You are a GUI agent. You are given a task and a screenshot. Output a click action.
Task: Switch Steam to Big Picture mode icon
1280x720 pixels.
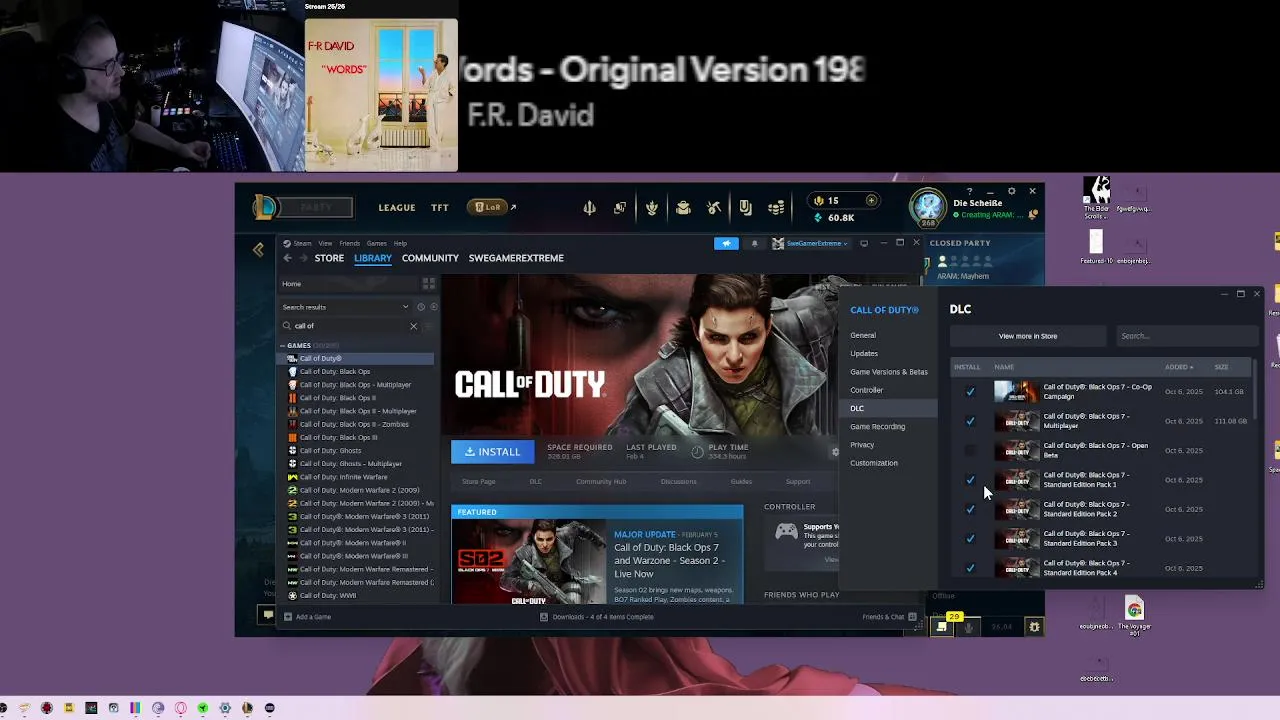pyautogui.click(x=864, y=243)
